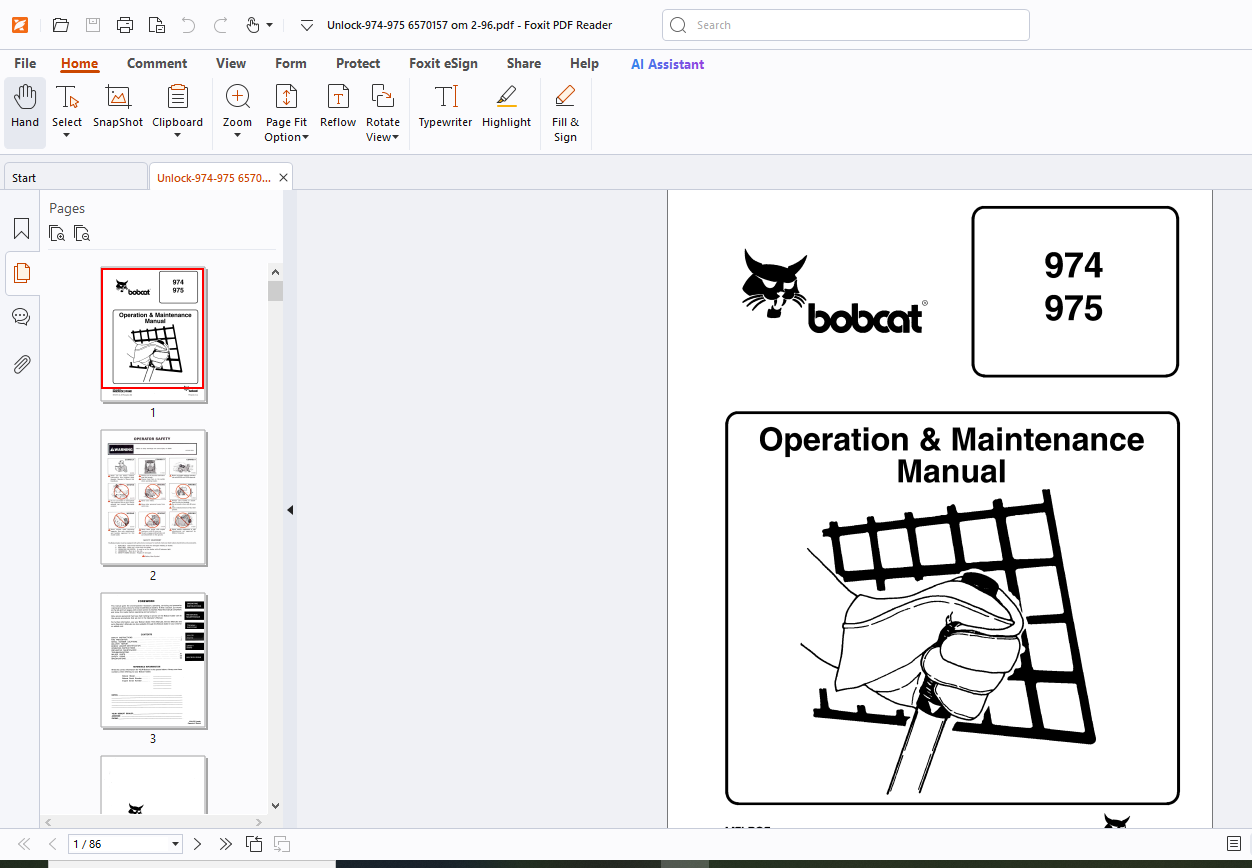Activate the SnapShot tool
This screenshot has height=868, width=1252.
118,108
